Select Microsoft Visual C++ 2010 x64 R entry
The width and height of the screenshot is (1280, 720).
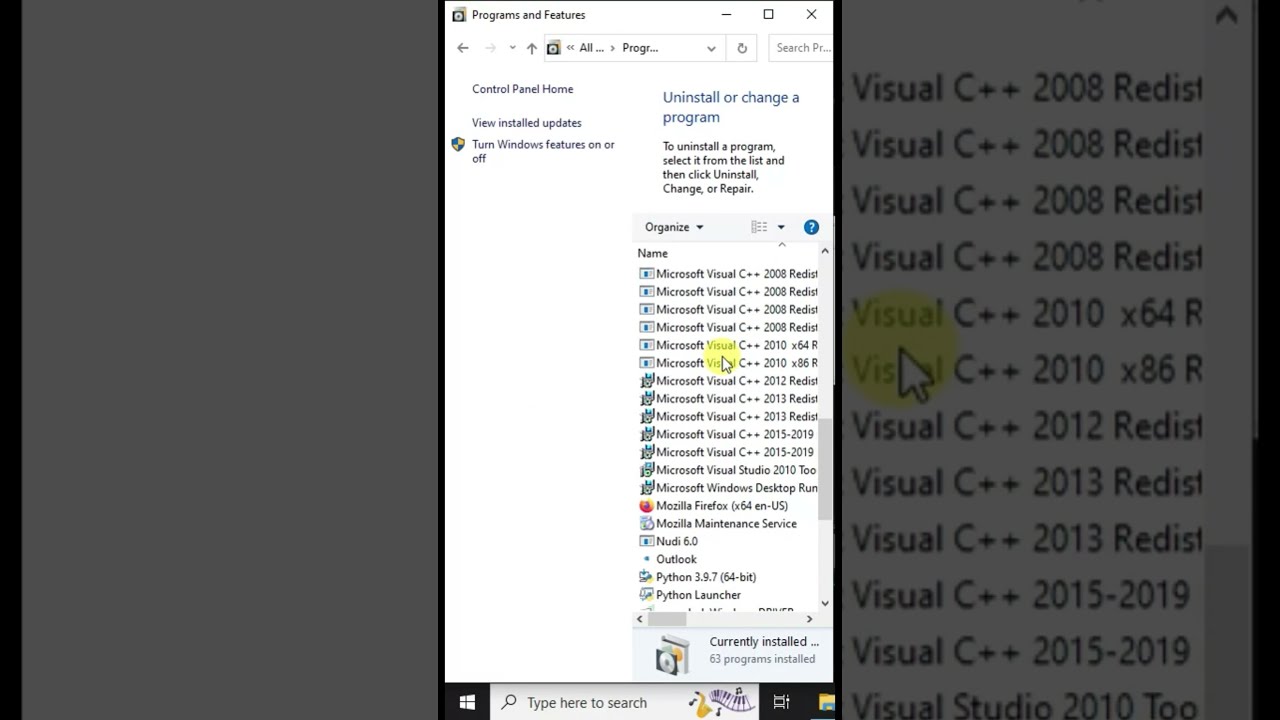click(x=728, y=346)
